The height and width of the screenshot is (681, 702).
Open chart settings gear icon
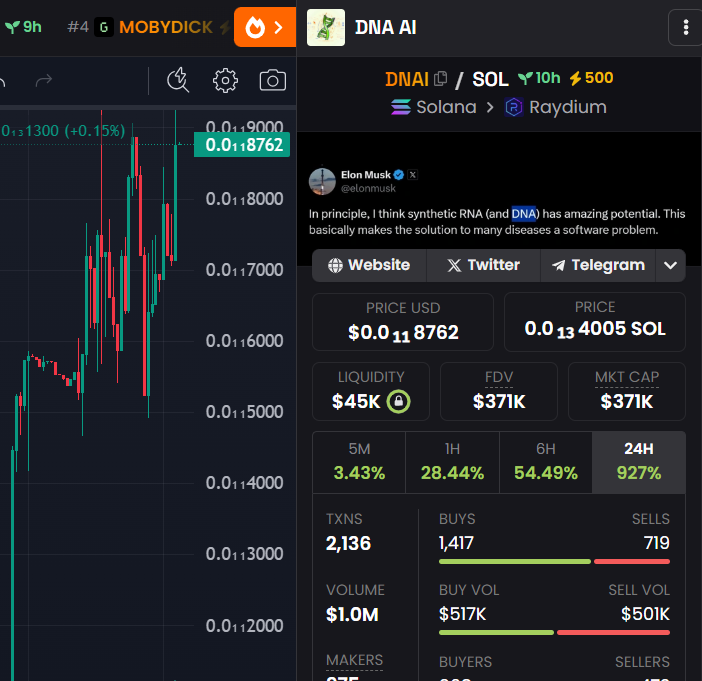tap(225, 81)
